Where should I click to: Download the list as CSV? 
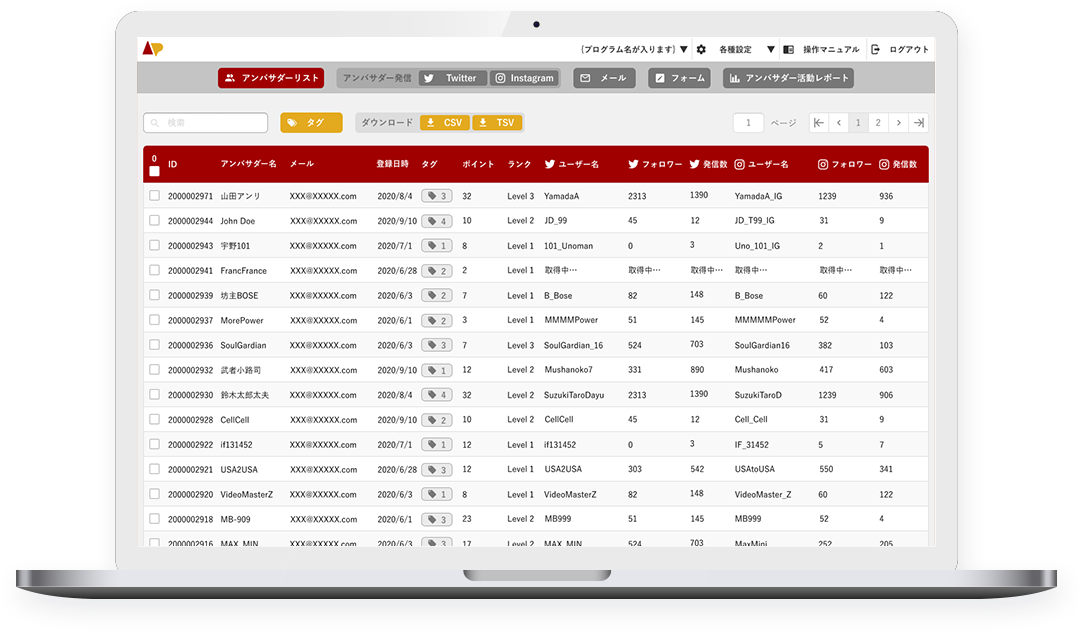point(444,123)
